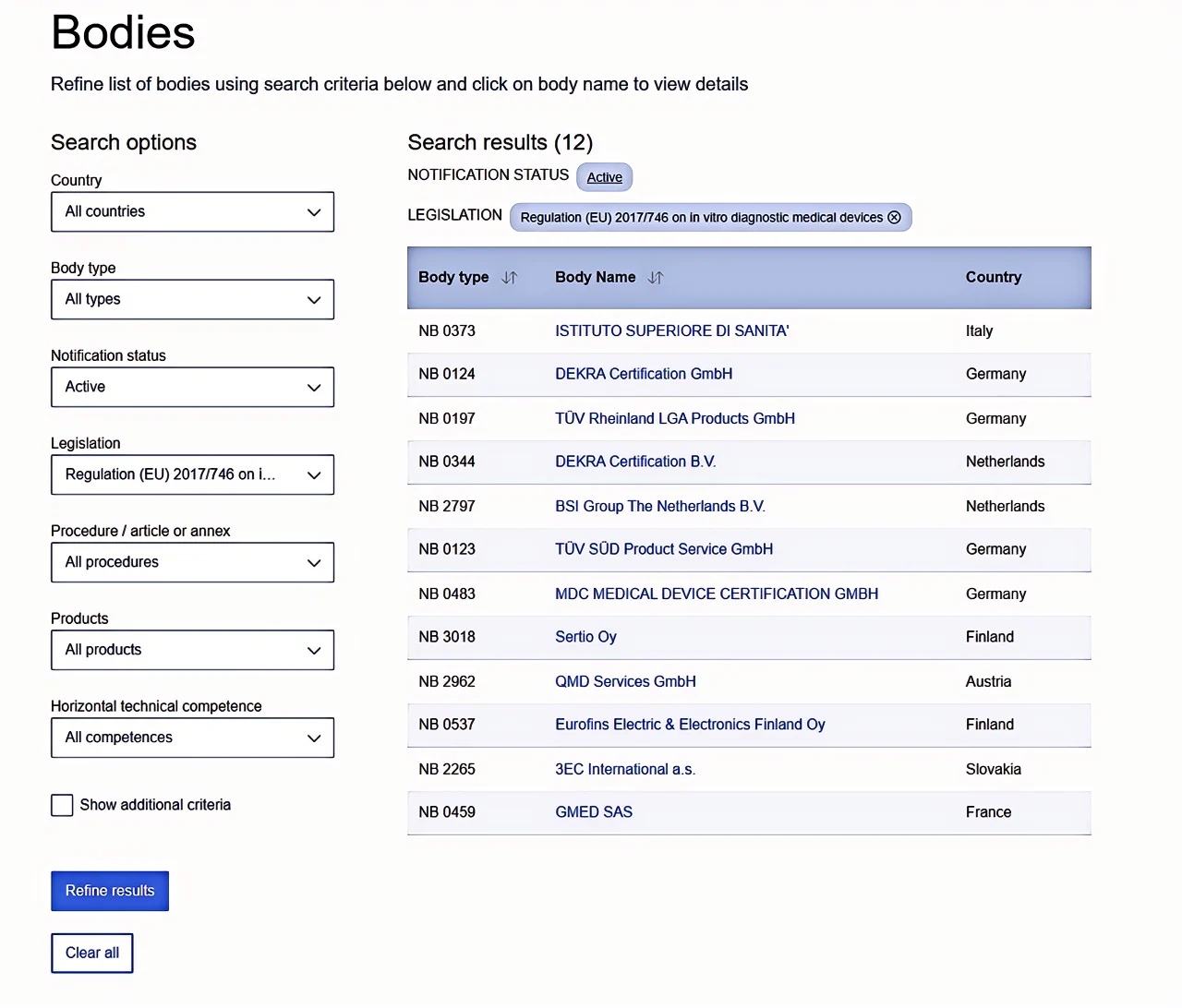Open the Country dropdown showing All countries
The width and height of the screenshot is (1182, 1008).
[192, 211]
